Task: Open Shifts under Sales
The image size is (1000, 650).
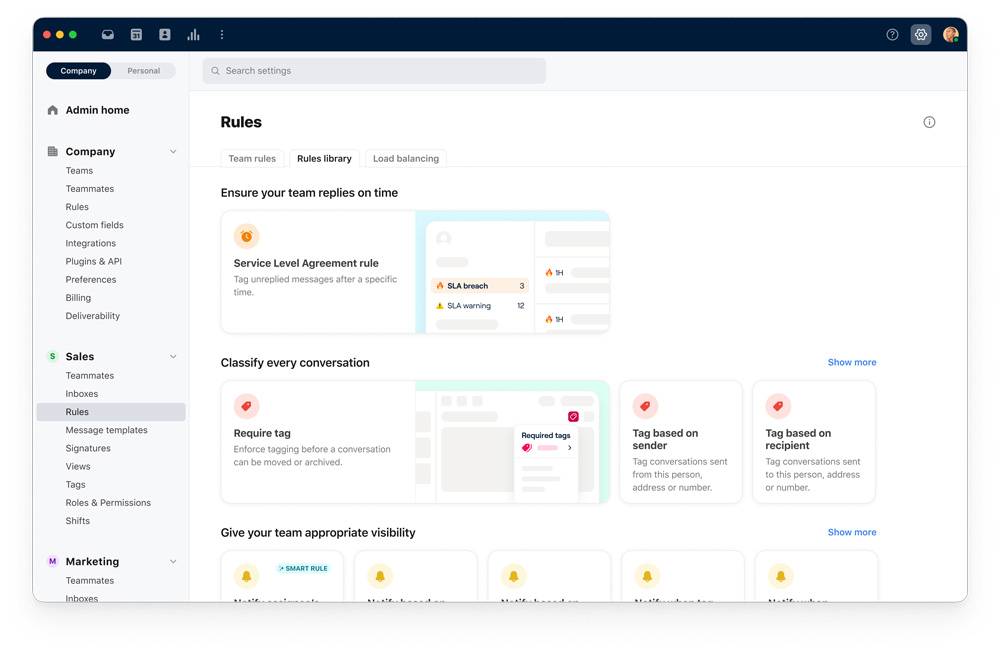Action: [77, 521]
